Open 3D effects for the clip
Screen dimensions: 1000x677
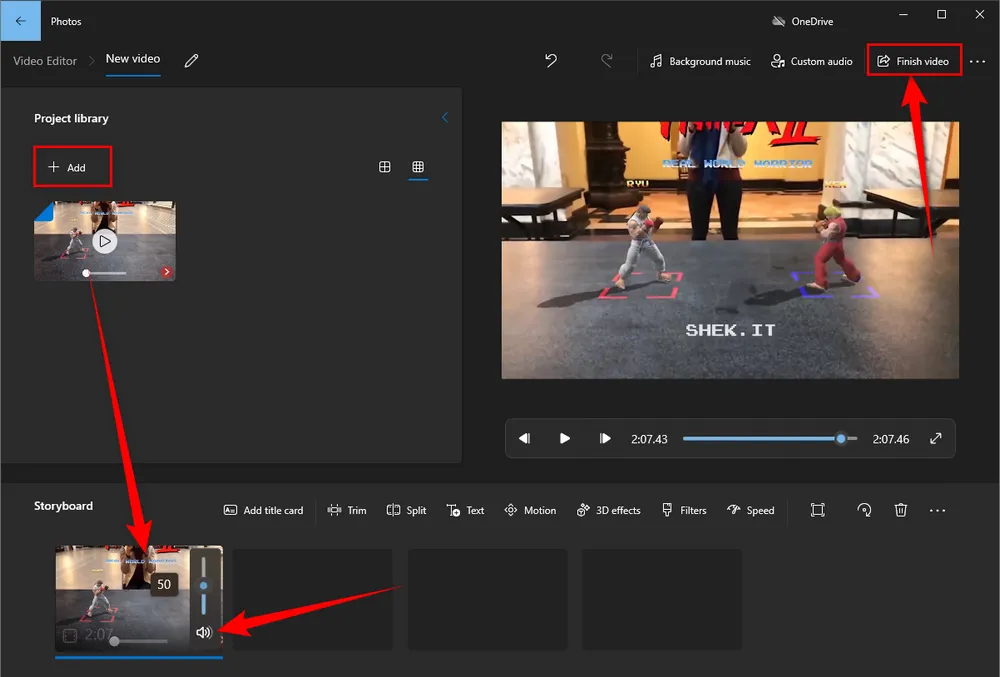(608, 510)
